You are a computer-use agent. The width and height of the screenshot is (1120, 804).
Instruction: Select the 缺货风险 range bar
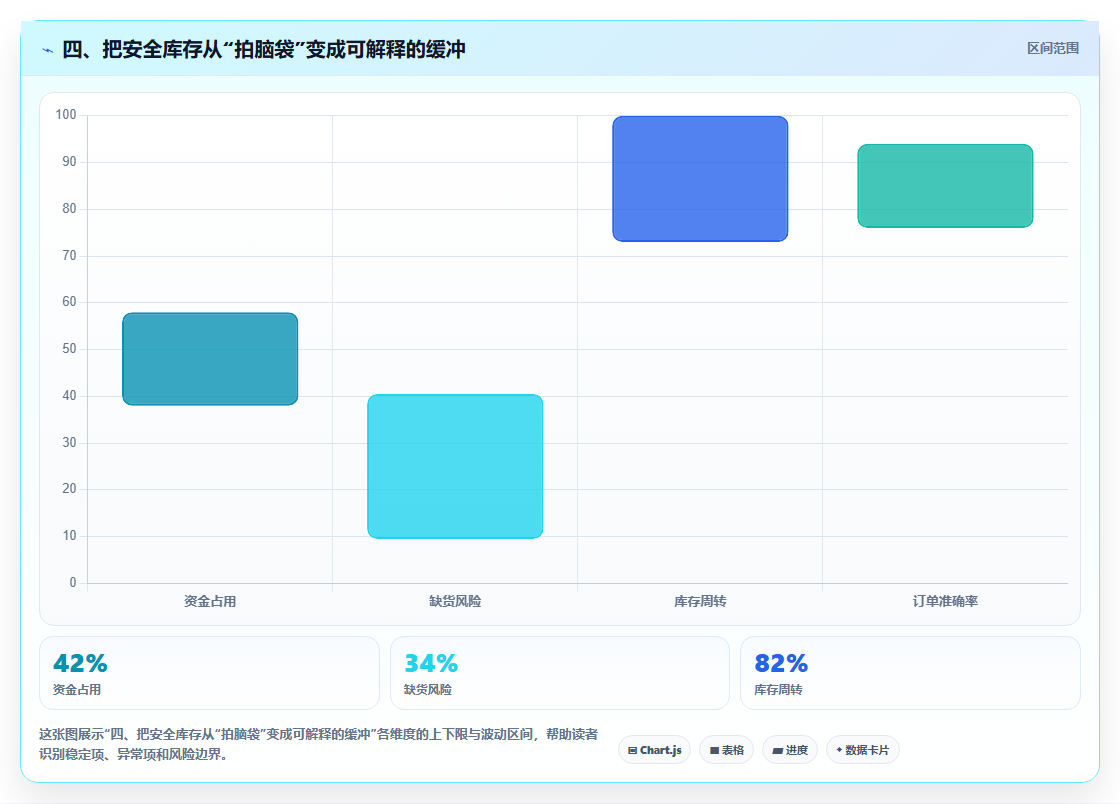coord(455,466)
